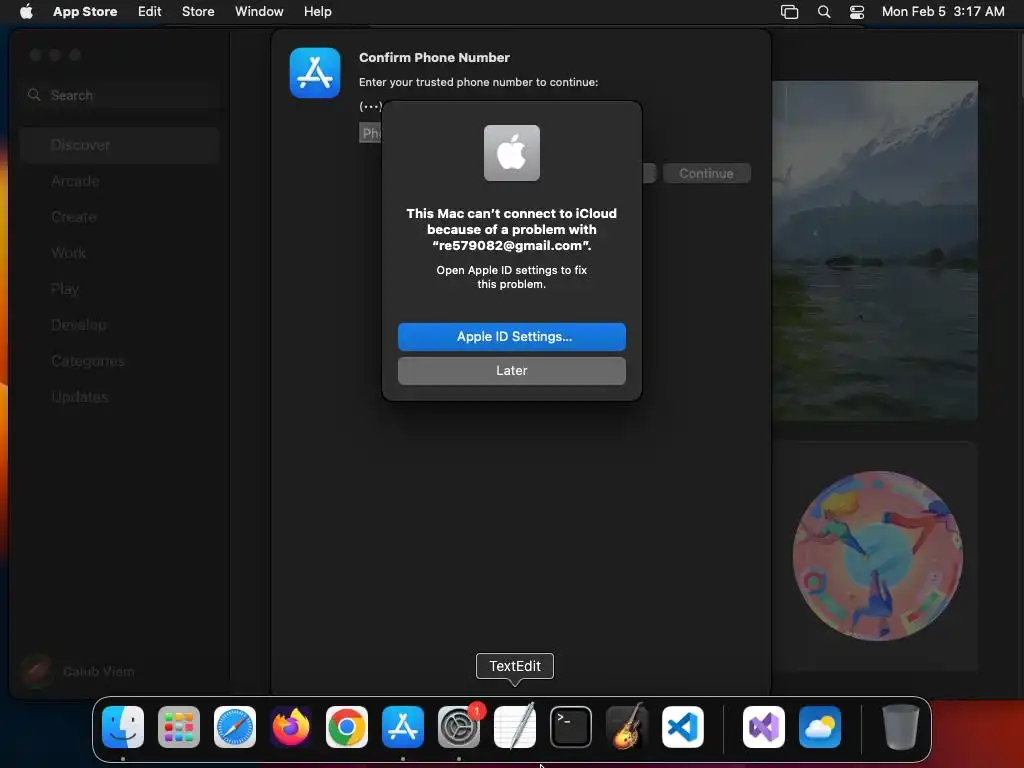Launch Google Chrome from the Dock
1024x768 pixels.
tap(347, 727)
